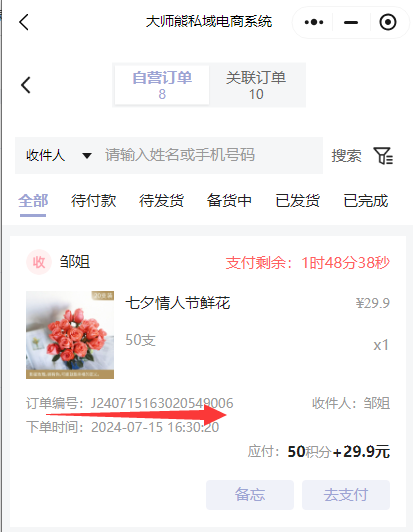
Task: Show 待发货 orders
Action: (161, 201)
